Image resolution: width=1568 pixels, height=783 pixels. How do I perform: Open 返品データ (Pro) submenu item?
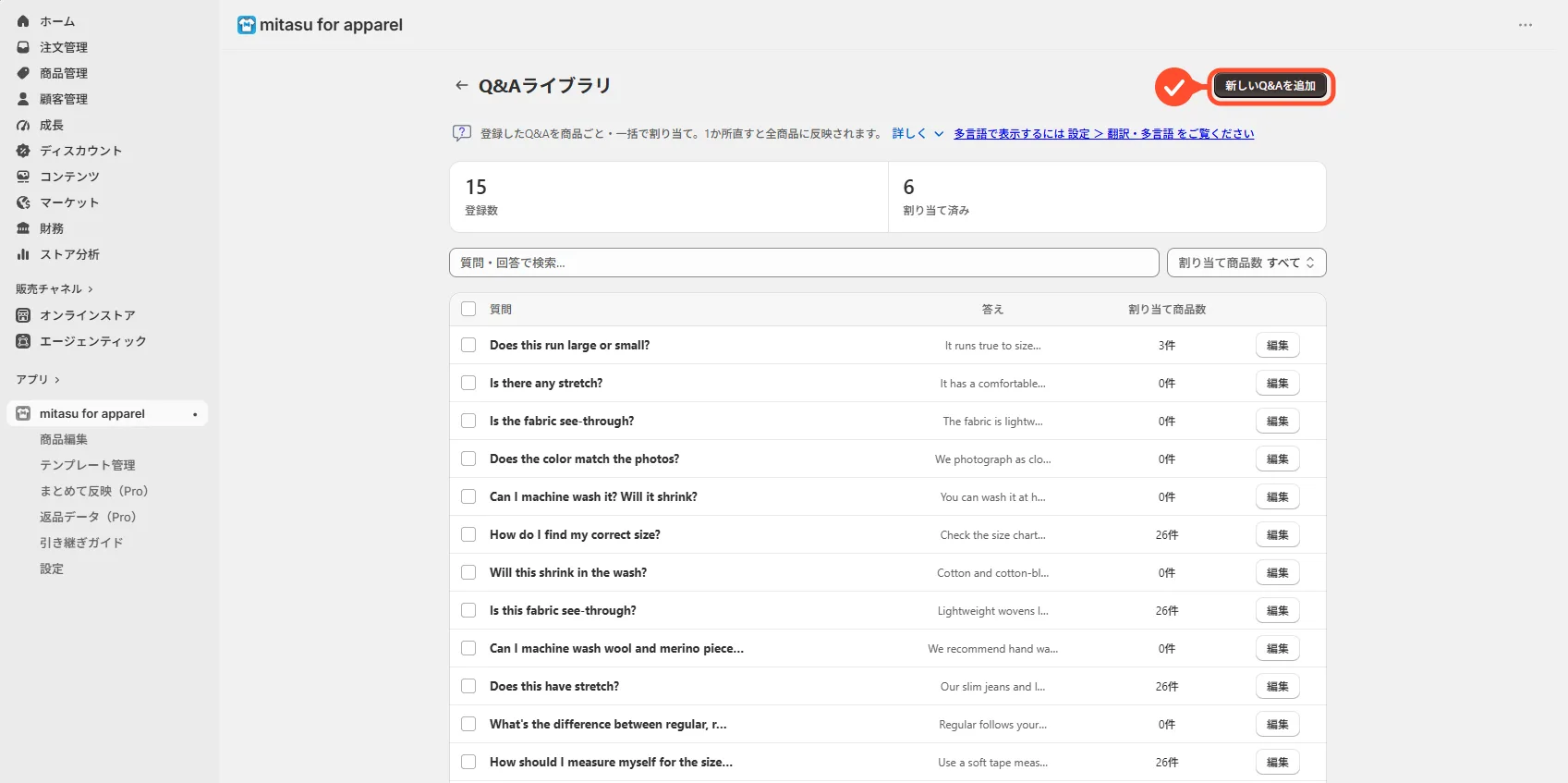tap(88, 517)
